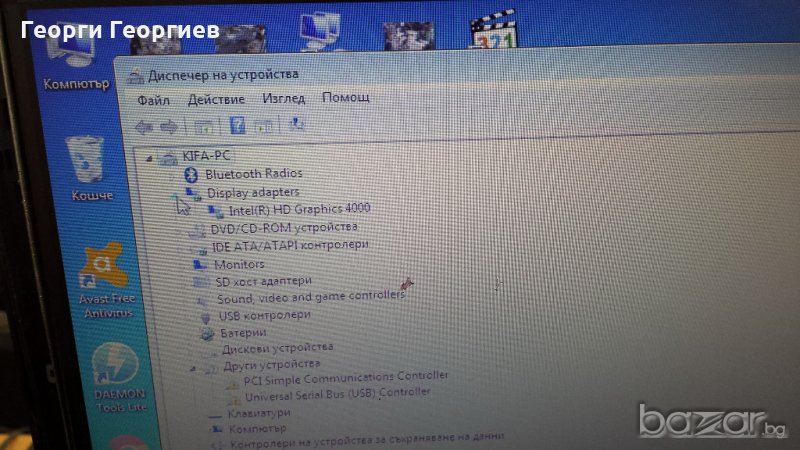Collapse the Други устройства node
Image resolution: width=800 pixels, height=450 pixels.
tap(194, 366)
